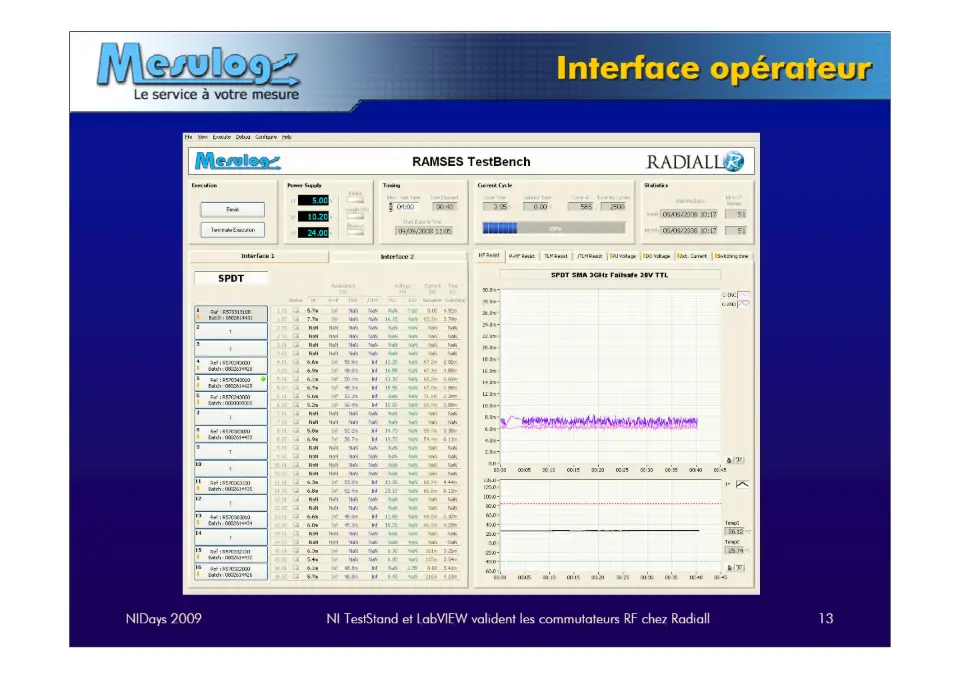Select slot 11 device button
This screenshot has height=678, width=960.
coord(231,486)
